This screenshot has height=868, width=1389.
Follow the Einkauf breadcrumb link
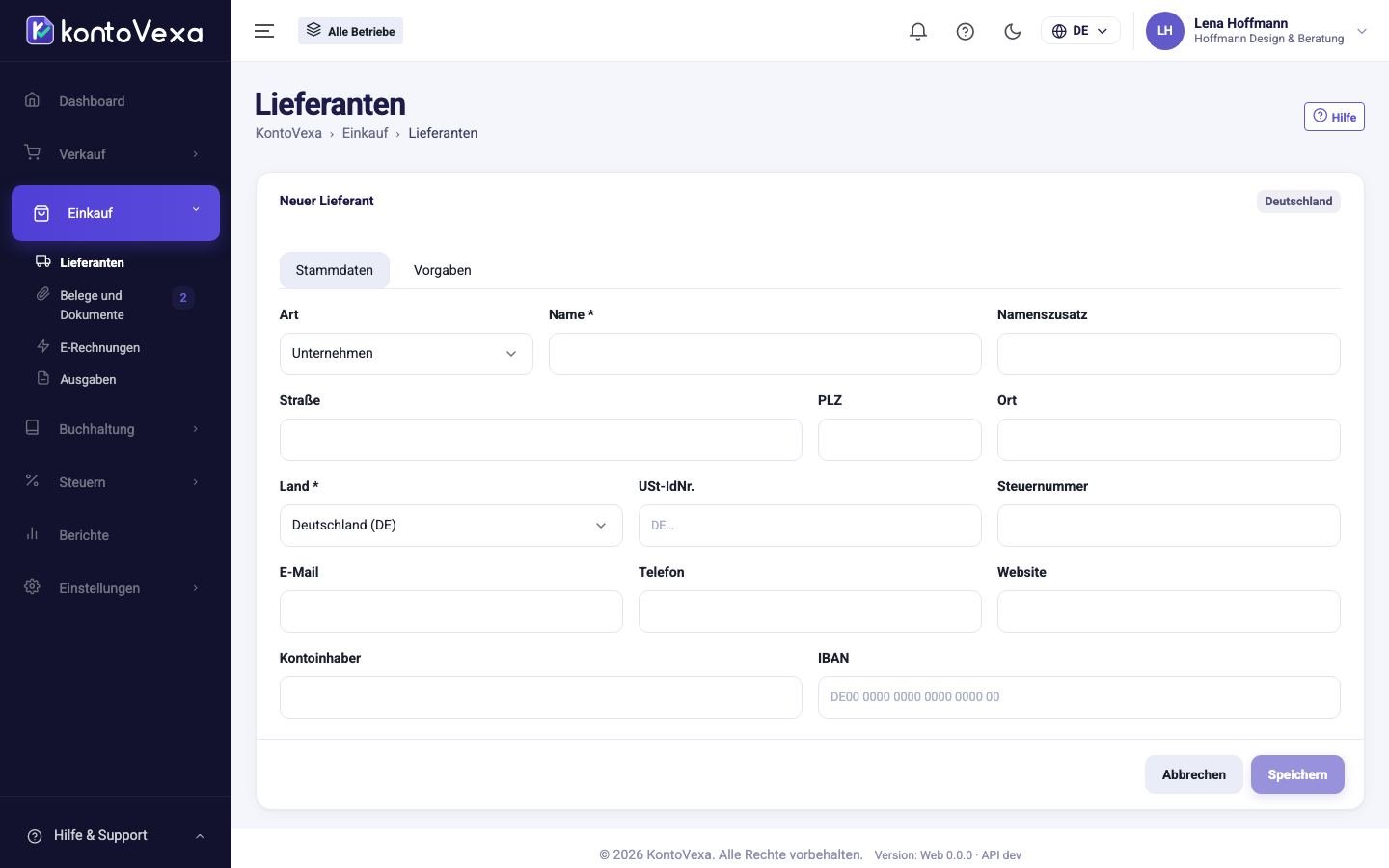pos(365,133)
